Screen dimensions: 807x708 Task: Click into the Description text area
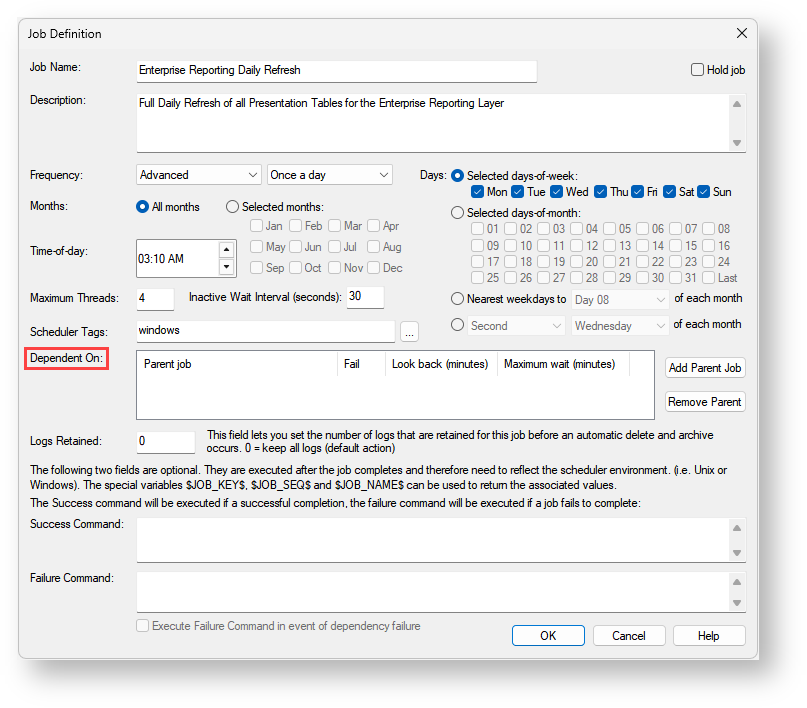432,122
